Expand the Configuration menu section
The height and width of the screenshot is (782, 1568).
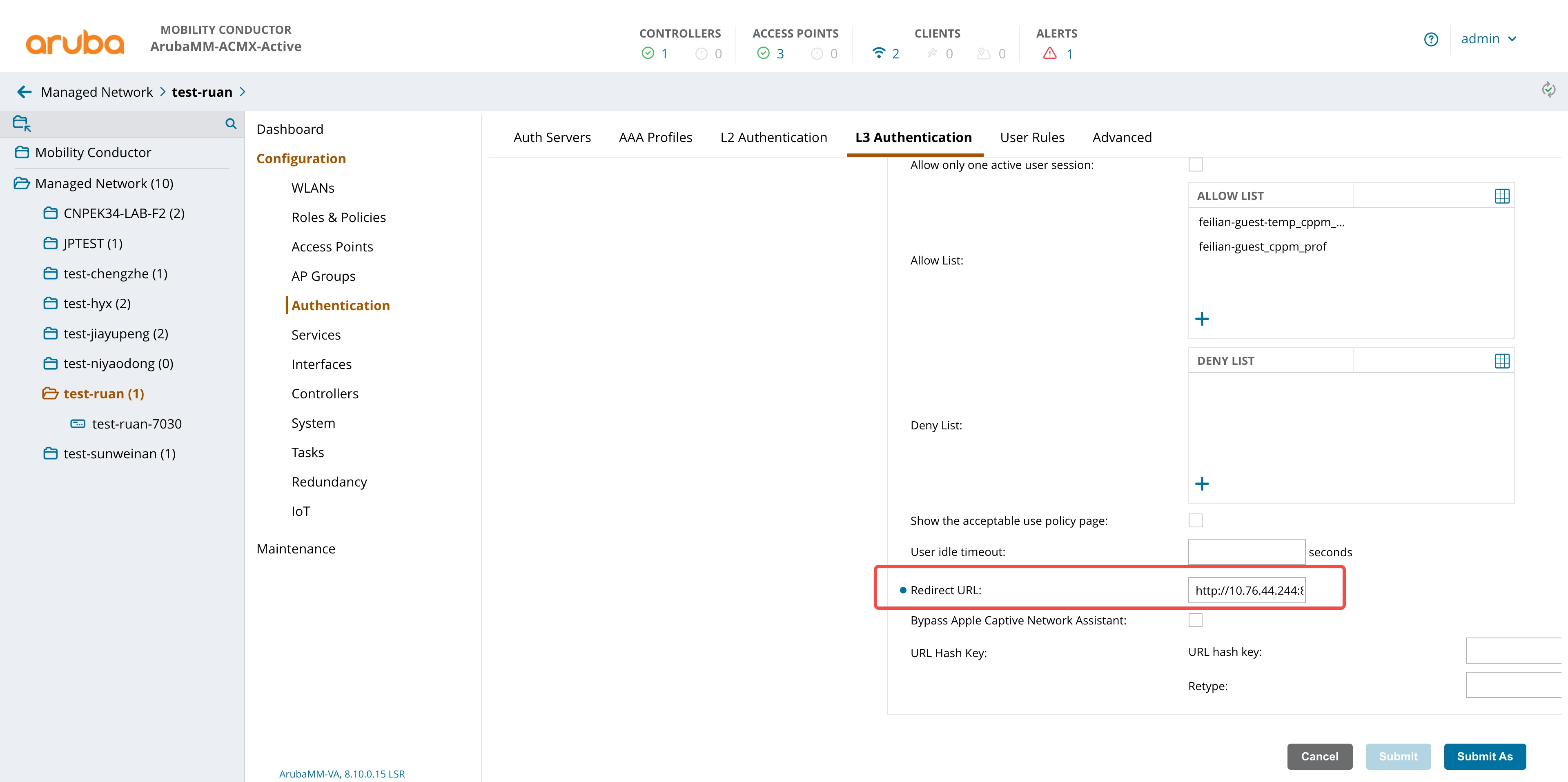click(301, 158)
